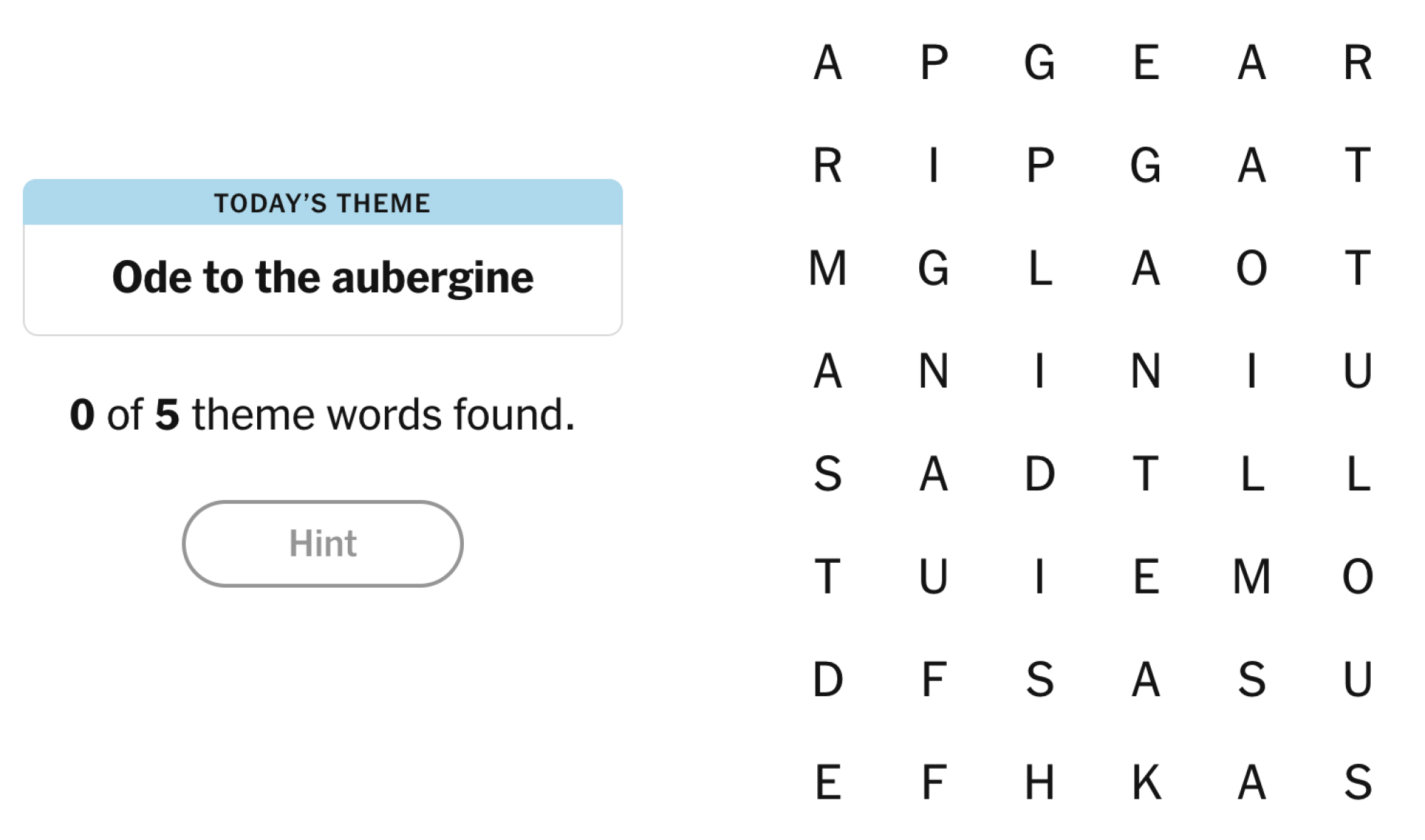Screen dimensions: 1425x840
Task: Select the letter H next to K
Action: [x=1040, y=782]
